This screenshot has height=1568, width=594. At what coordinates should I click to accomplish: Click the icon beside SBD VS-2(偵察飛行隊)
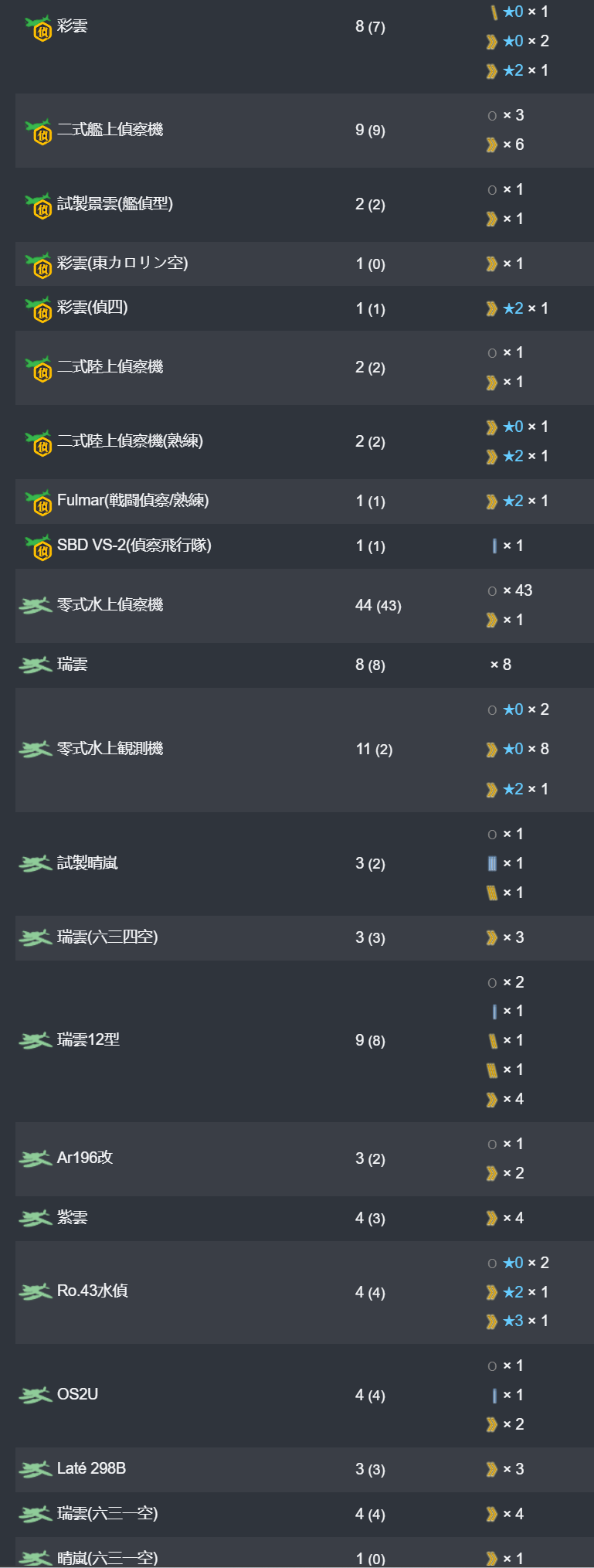pyautogui.click(x=37, y=547)
